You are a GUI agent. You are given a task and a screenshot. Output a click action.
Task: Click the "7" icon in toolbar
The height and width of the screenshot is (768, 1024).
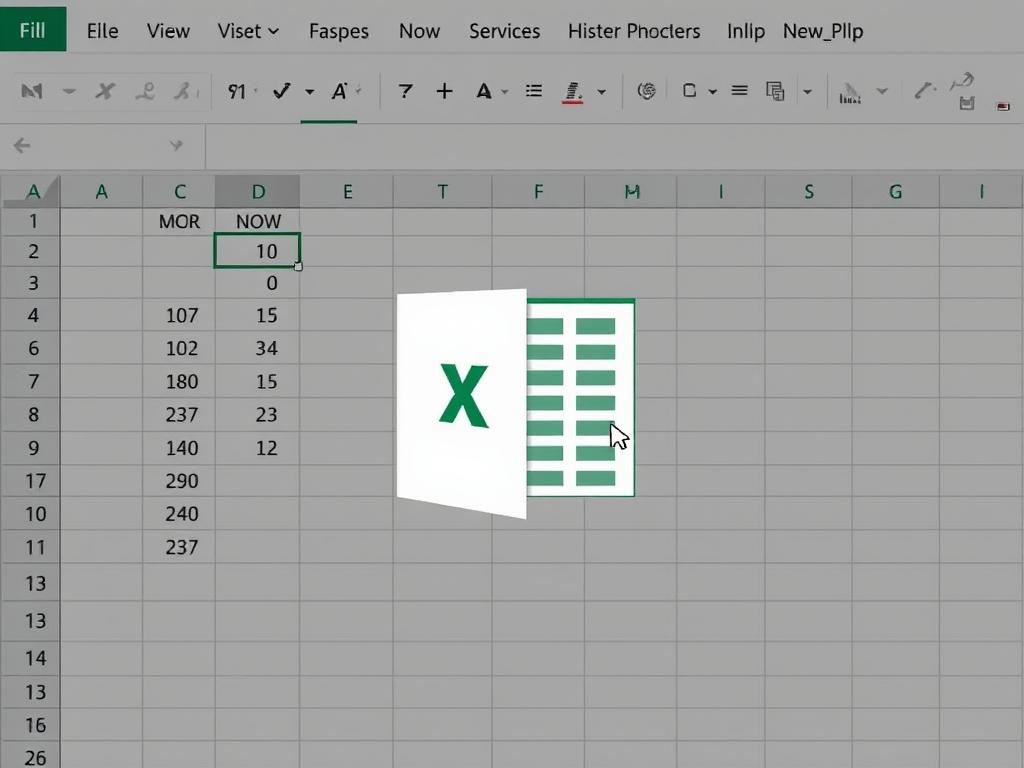point(405,91)
